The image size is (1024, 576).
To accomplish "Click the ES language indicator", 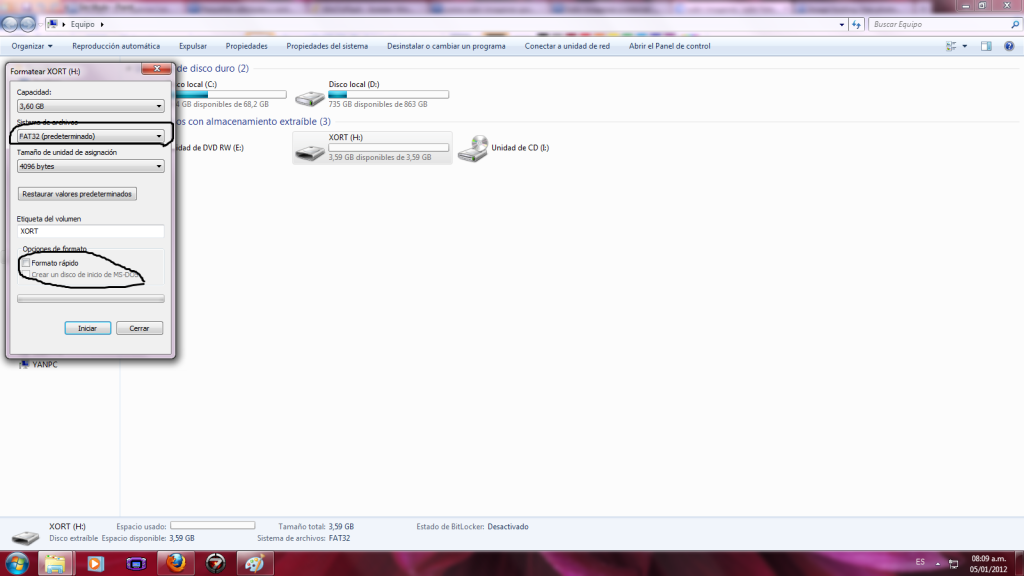I will pyautogui.click(x=920, y=562).
